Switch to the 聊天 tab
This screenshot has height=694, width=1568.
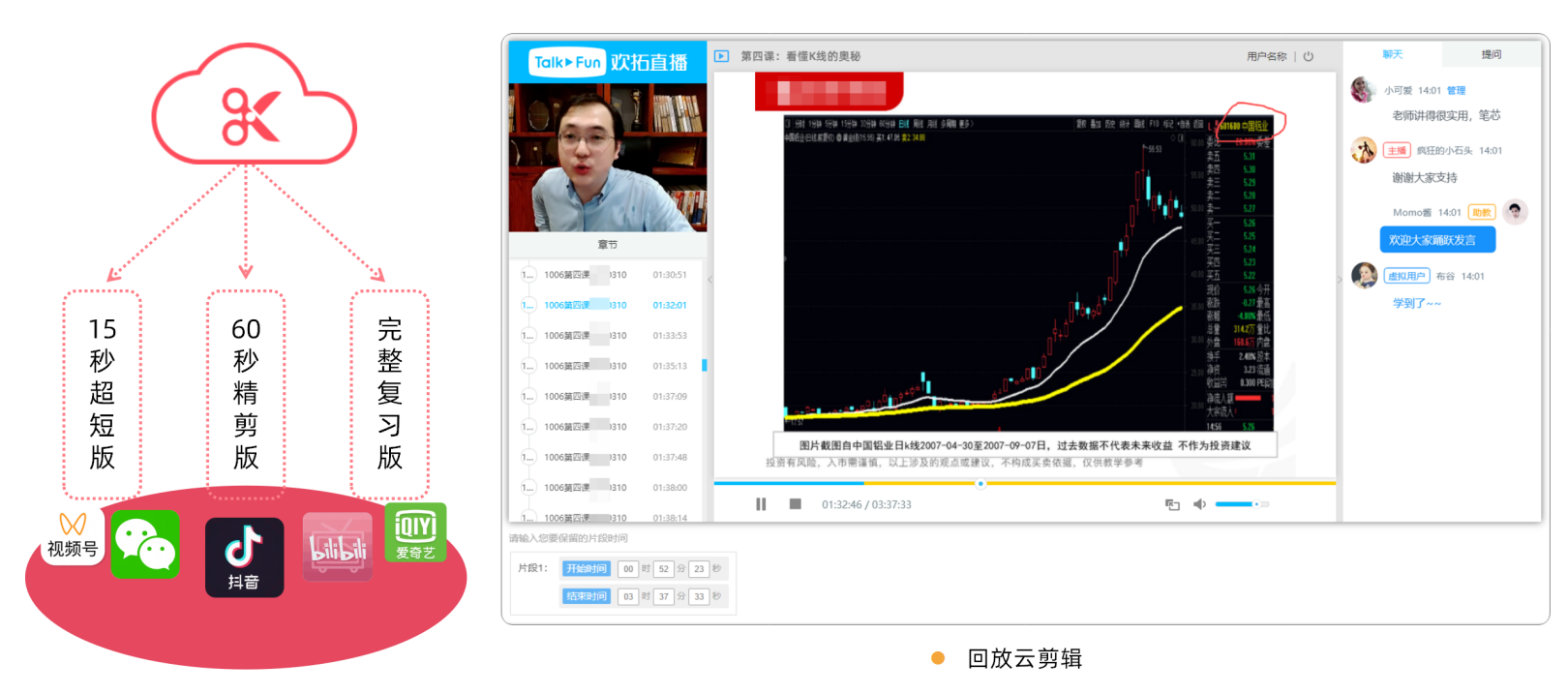[1392, 54]
